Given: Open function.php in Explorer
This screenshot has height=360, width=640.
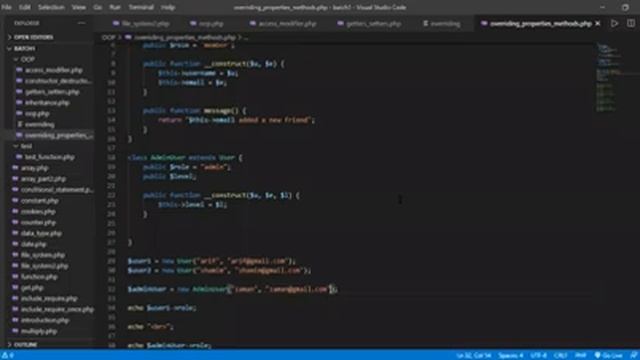Looking at the screenshot, I should click(x=39, y=277).
